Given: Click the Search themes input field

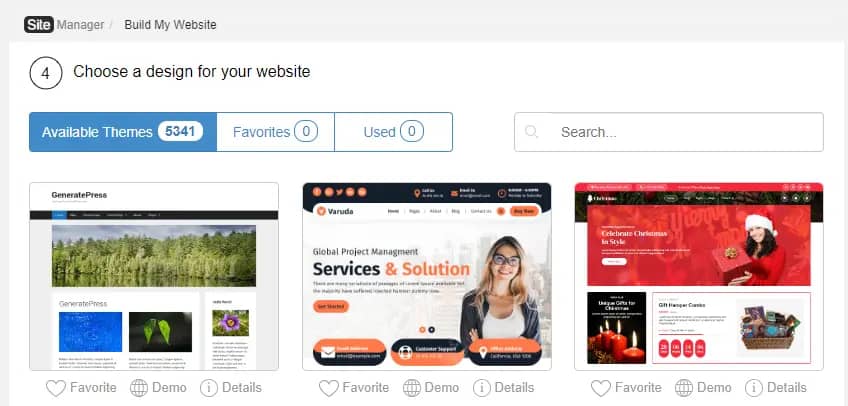Looking at the screenshot, I should point(669,132).
